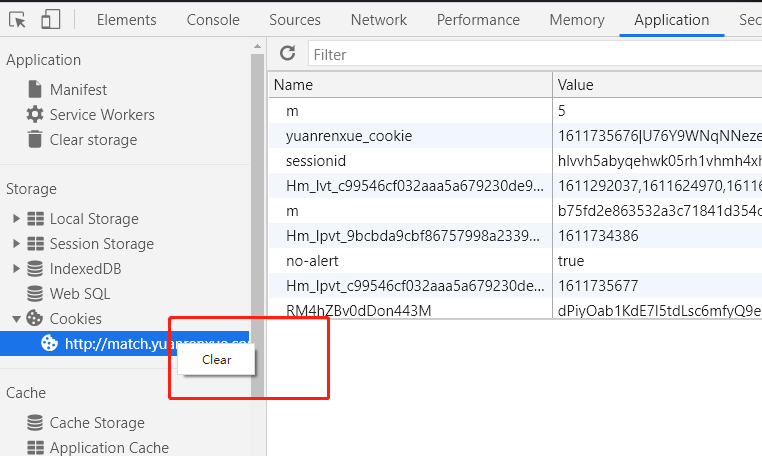The width and height of the screenshot is (762, 456).
Task: Sort by the Name column header
Action: (x=410, y=85)
